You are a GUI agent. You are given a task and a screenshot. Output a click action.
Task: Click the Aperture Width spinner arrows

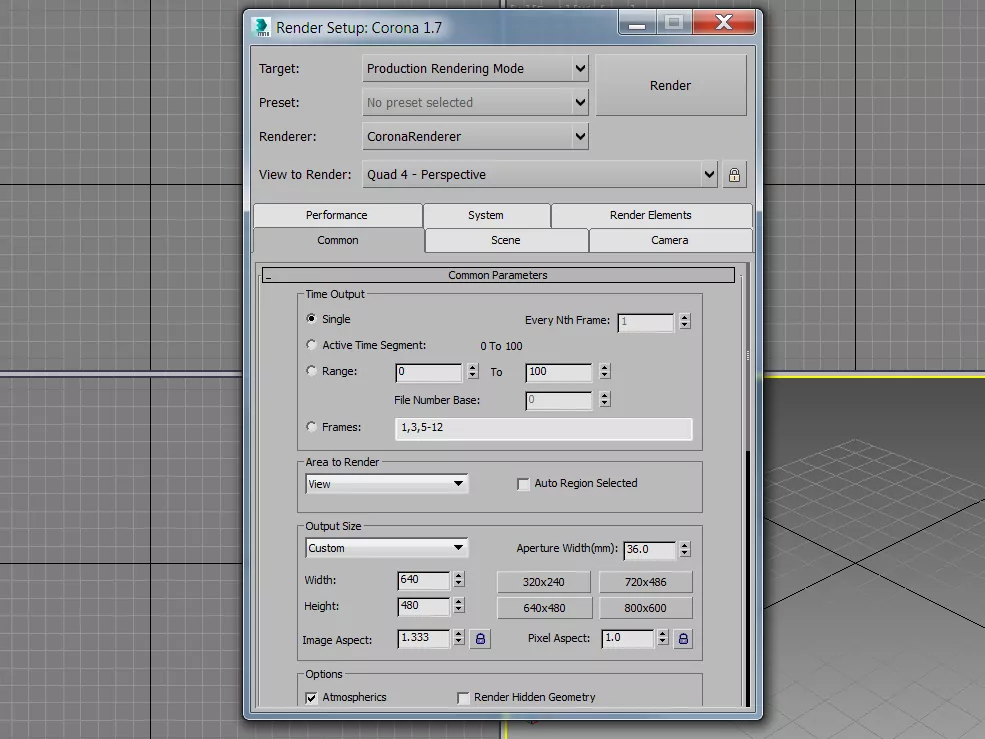684,549
